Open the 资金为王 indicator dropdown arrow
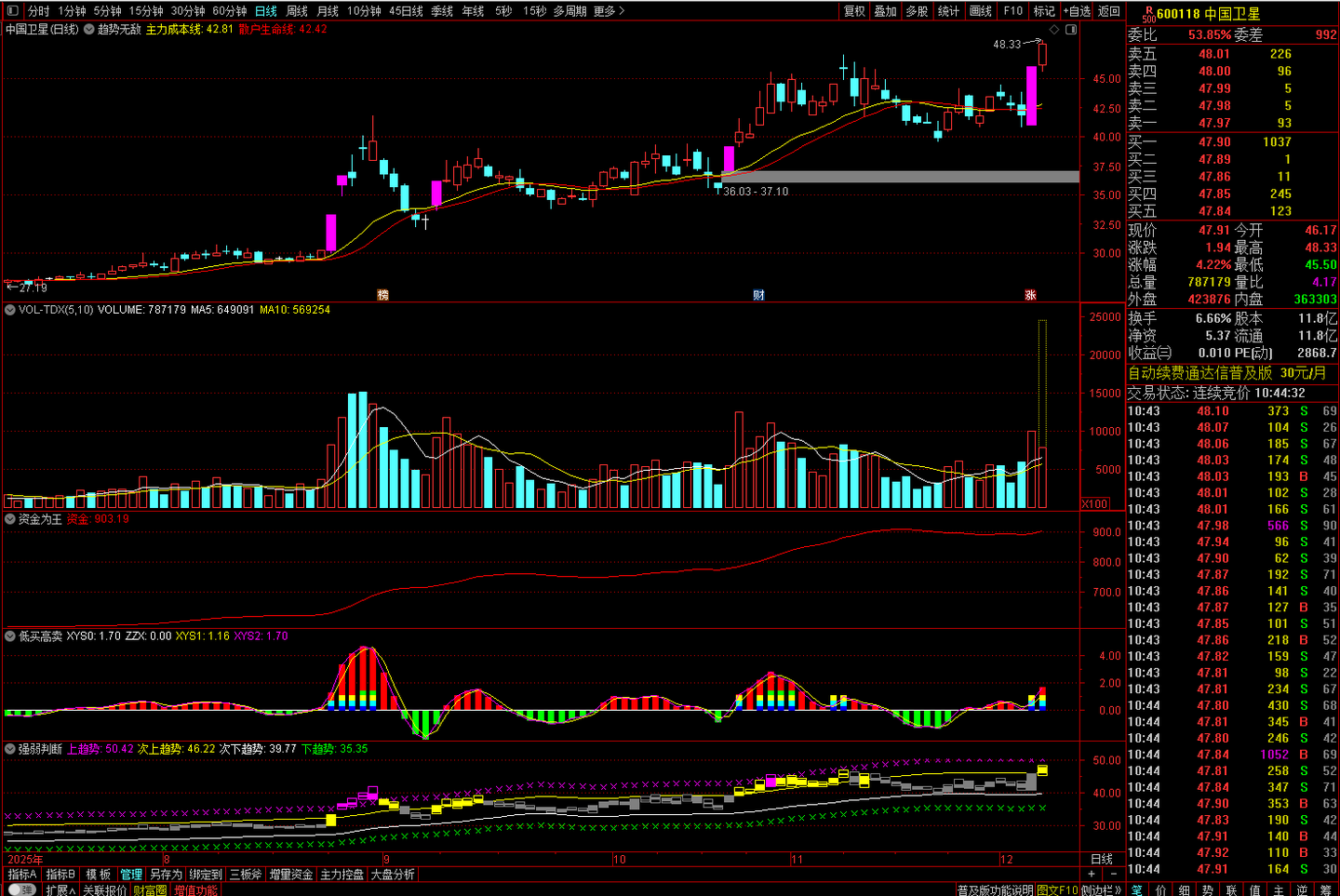Viewport: 1340px width, 896px height. 10,519
